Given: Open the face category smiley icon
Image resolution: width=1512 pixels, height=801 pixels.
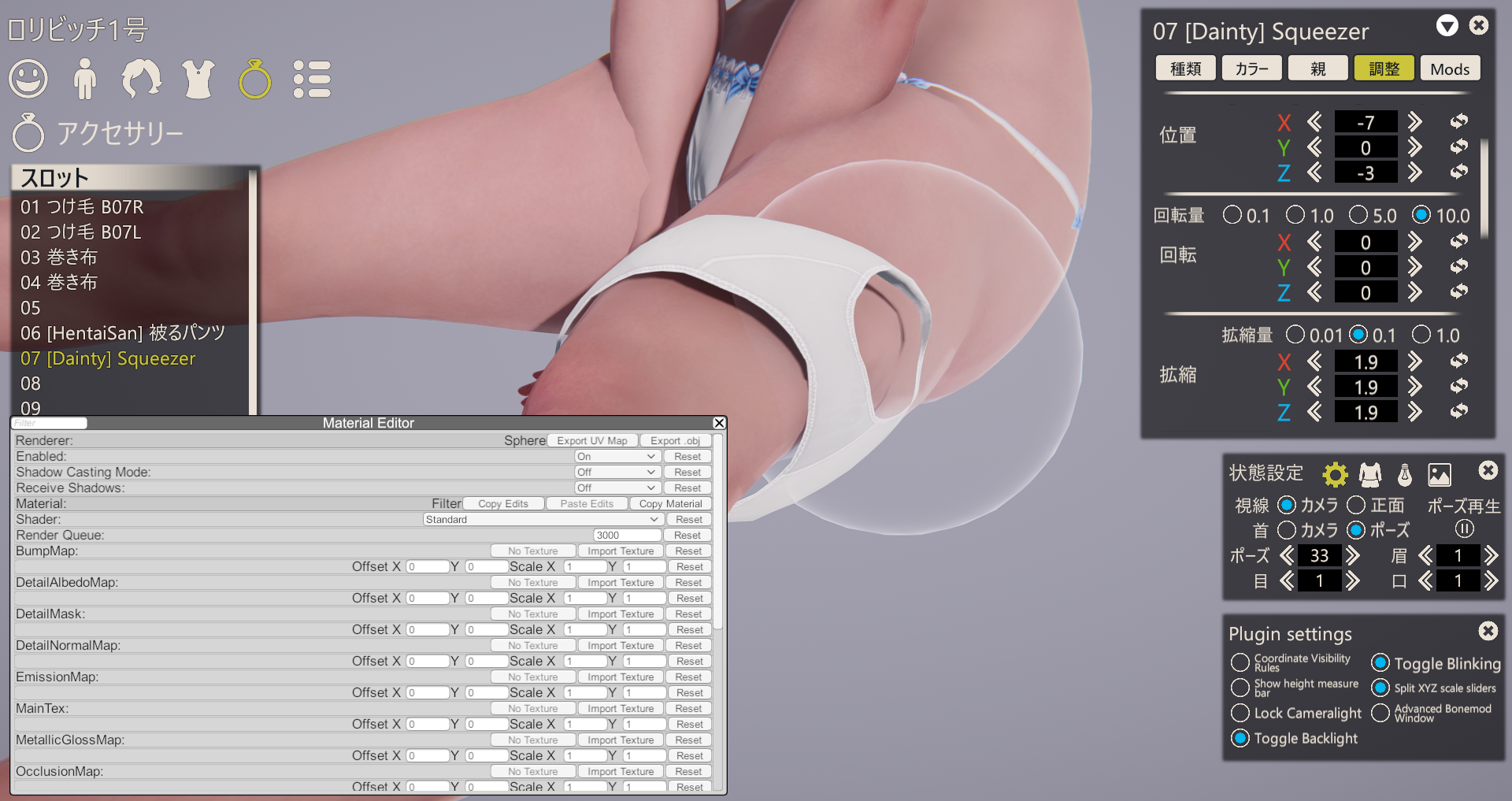Looking at the screenshot, I should [28, 79].
